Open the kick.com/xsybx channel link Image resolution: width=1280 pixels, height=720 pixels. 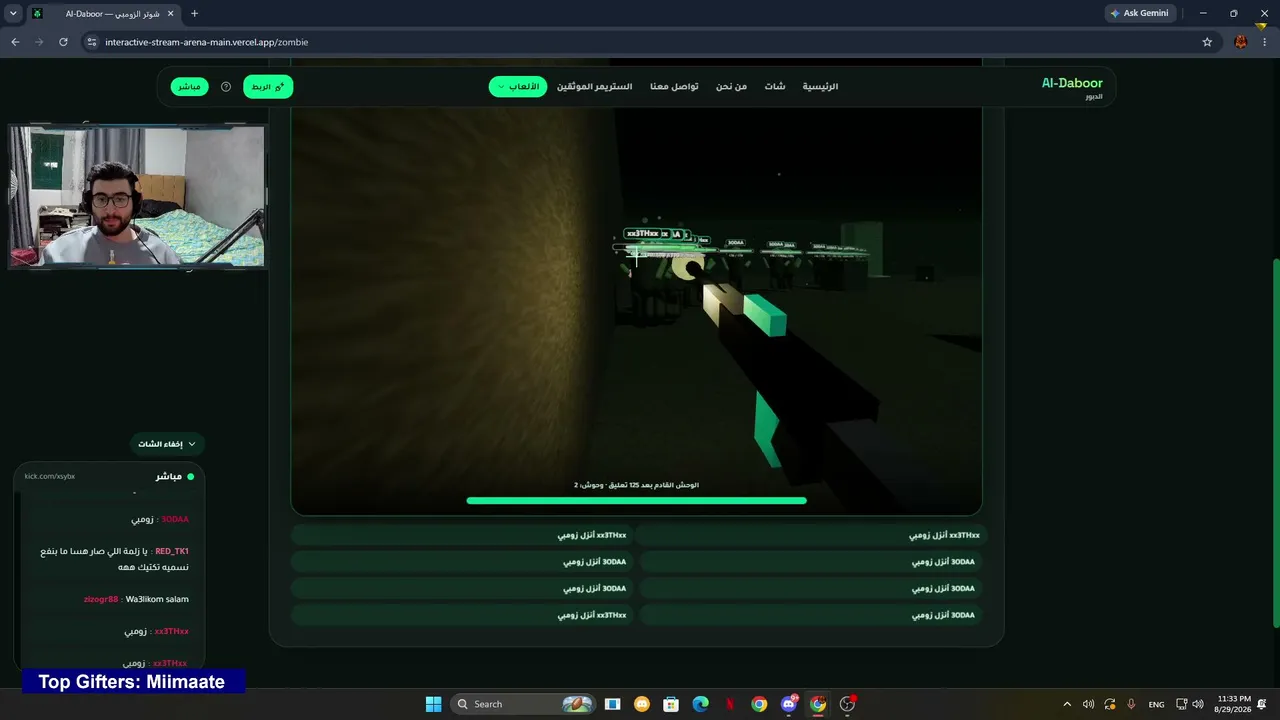point(50,476)
